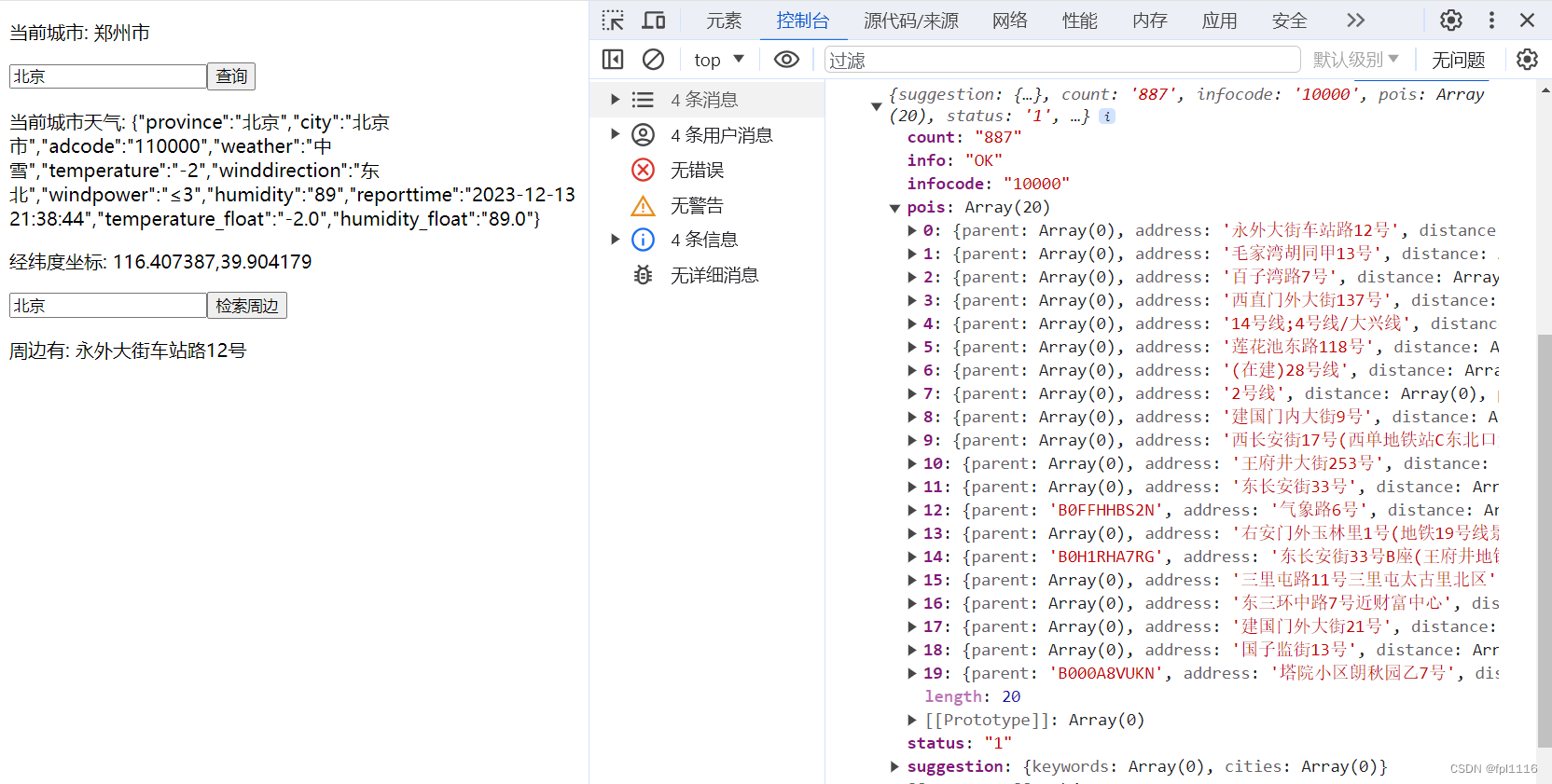Switch to the 元素 tab
Image resolution: width=1552 pixels, height=784 pixels.
point(724,21)
